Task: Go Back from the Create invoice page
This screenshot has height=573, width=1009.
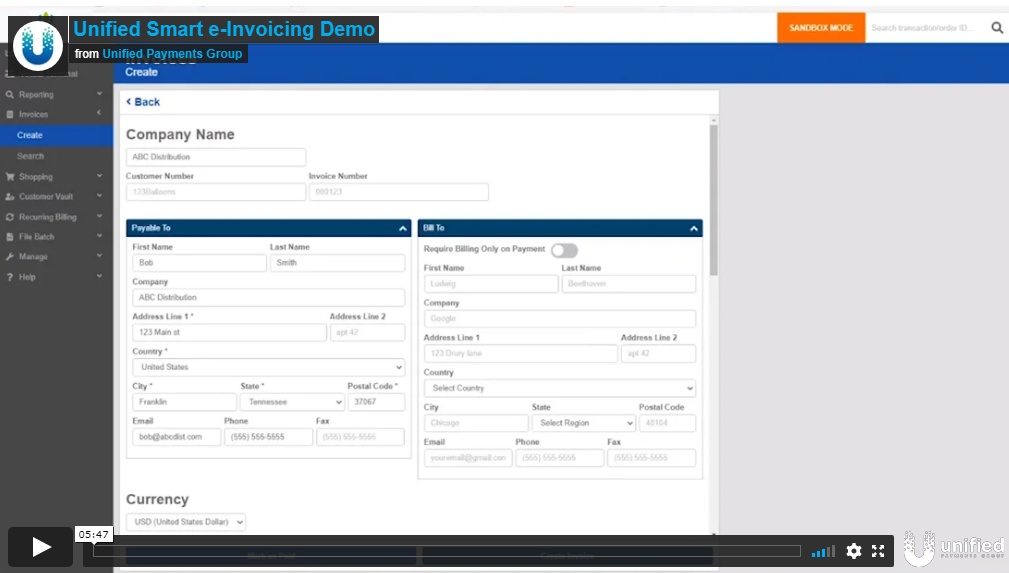Action: (143, 102)
